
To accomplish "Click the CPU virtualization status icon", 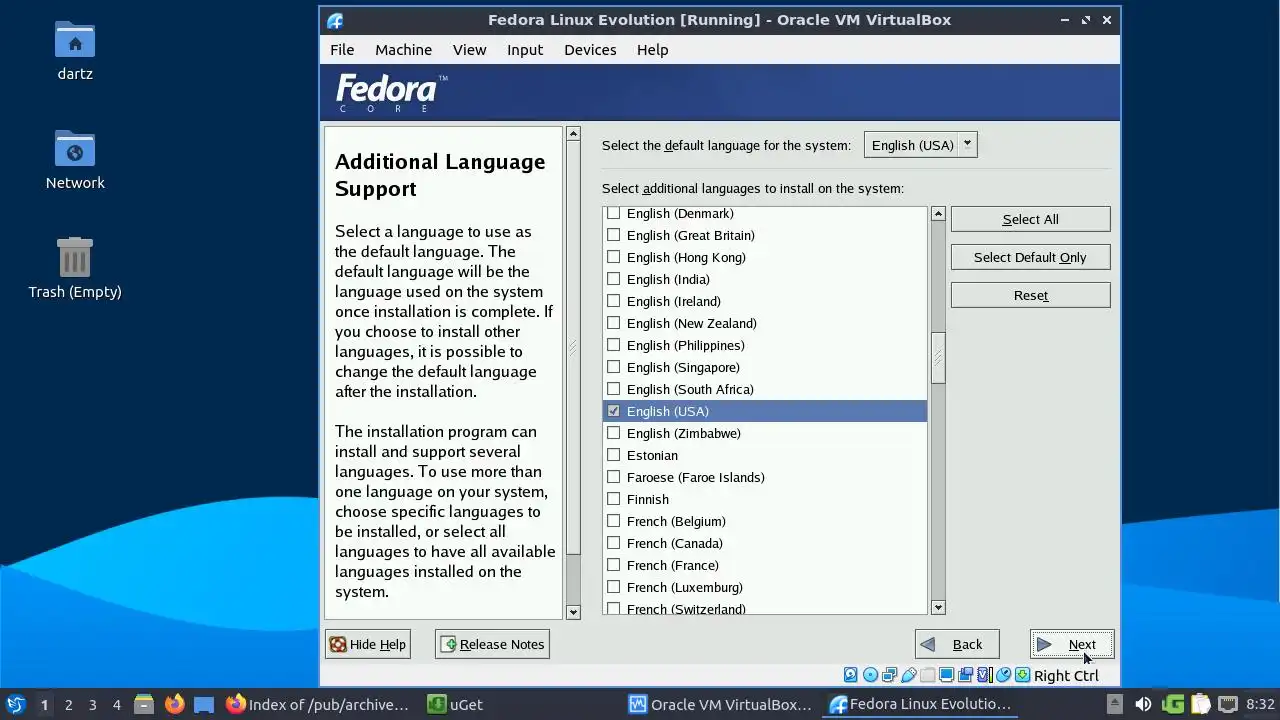I will click(x=984, y=675).
